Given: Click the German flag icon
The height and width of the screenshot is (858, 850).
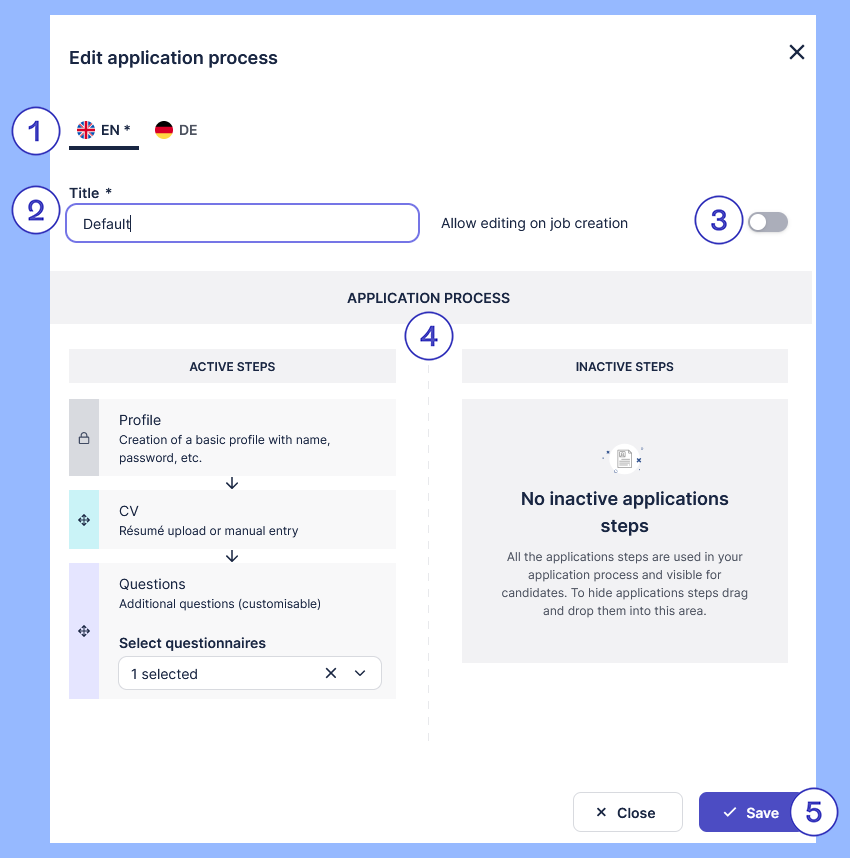Looking at the screenshot, I should (164, 130).
